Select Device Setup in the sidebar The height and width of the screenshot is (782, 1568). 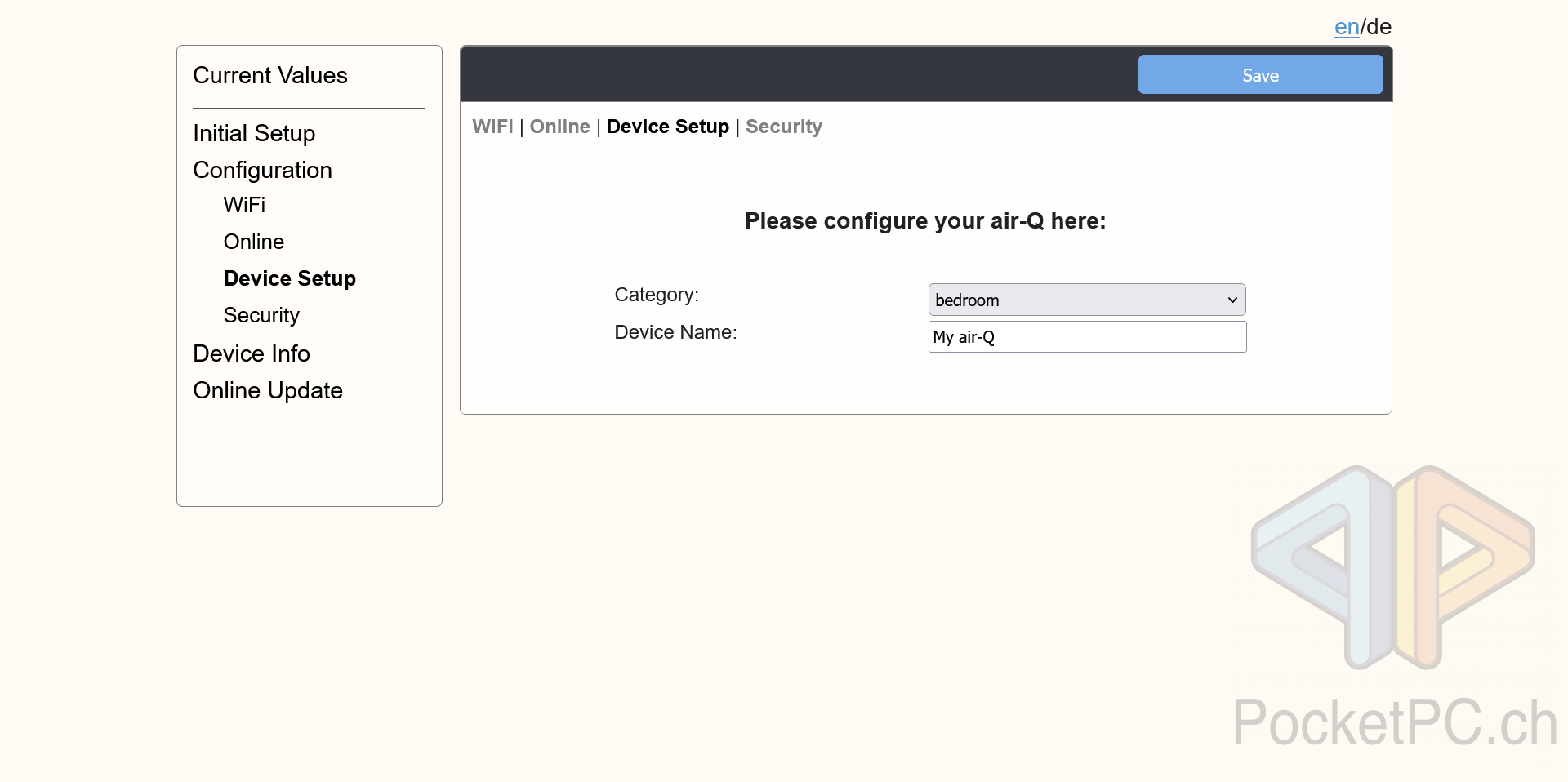tap(290, 278)
